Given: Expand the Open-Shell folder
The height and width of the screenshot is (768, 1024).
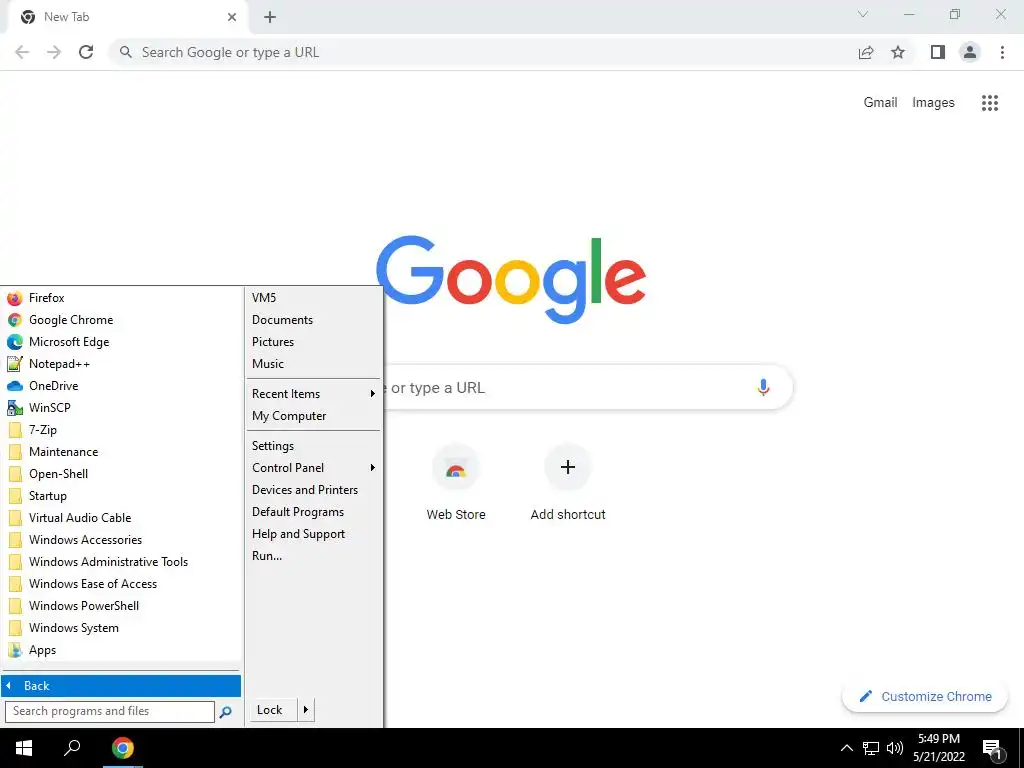Looking at the screenshot, I should (122, 474).
